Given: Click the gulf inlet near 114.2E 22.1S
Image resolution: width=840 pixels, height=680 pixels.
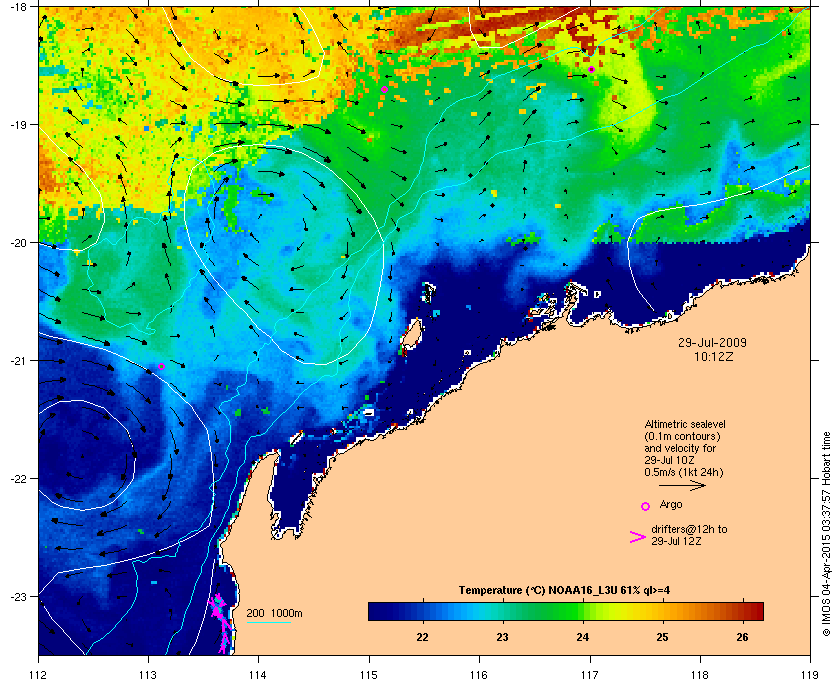Looking at the screenshot, I should click(289, 493).
